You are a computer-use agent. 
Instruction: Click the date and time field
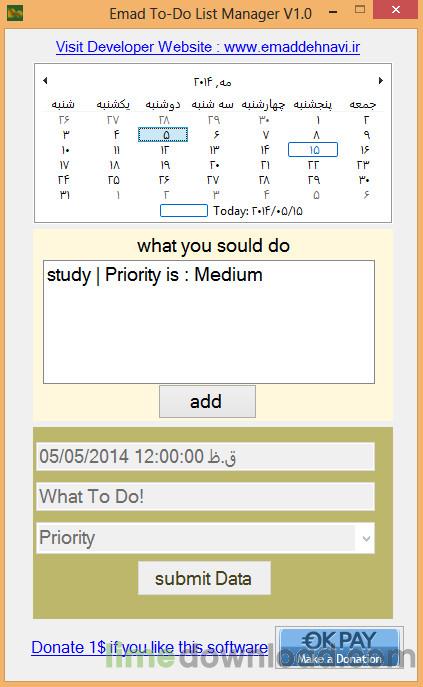[205, 457]
